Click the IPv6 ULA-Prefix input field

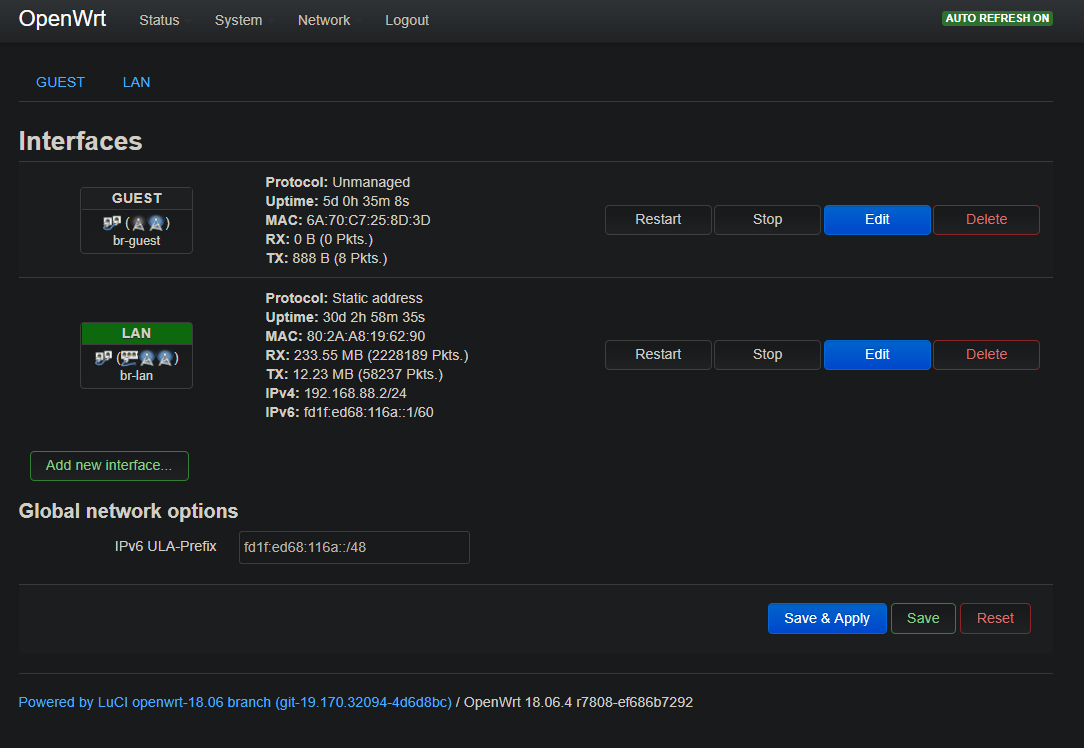(x=354, y=547)
